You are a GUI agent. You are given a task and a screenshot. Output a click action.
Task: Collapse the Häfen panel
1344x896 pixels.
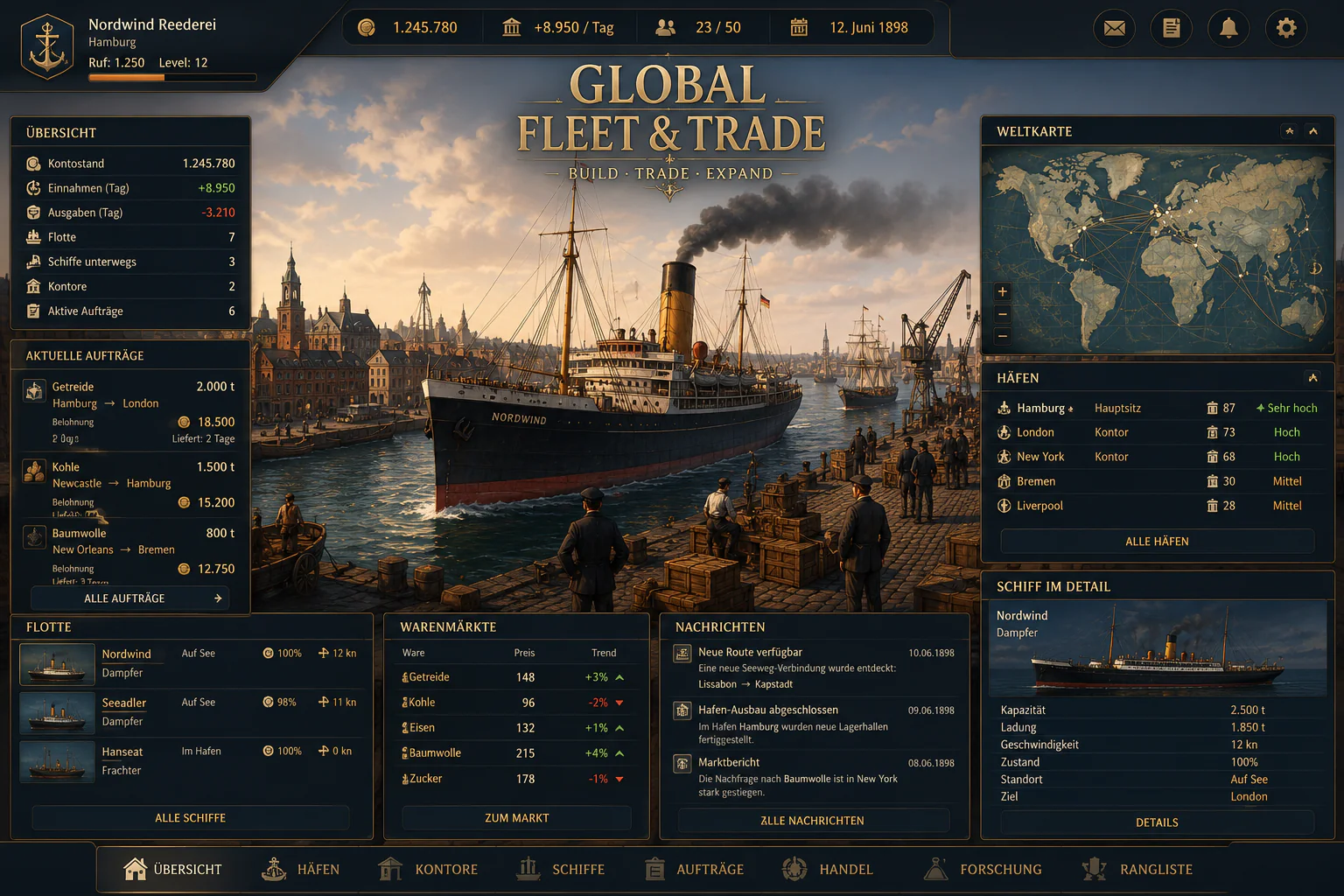click(x=1312, y=378)
